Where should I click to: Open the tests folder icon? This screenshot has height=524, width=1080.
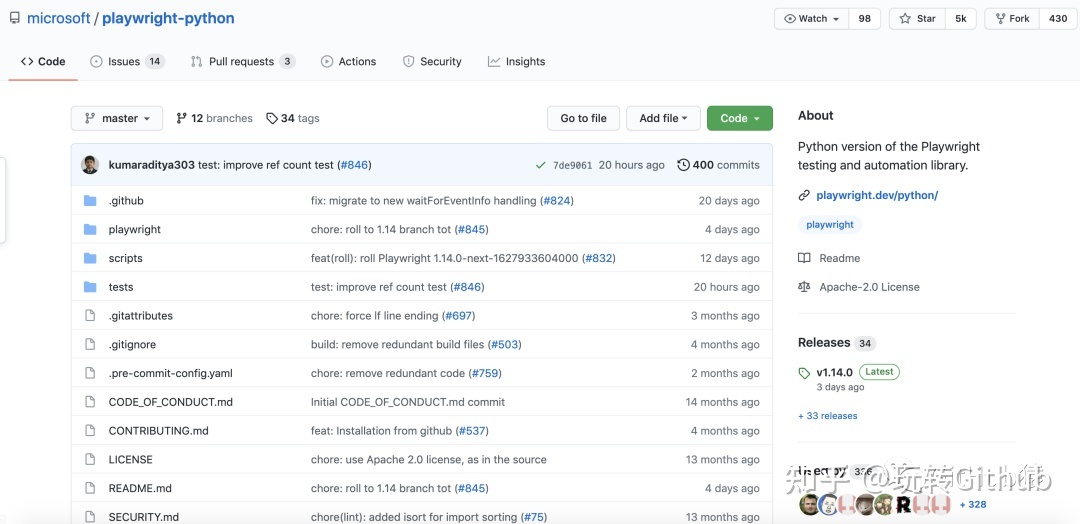coord(90,287)
